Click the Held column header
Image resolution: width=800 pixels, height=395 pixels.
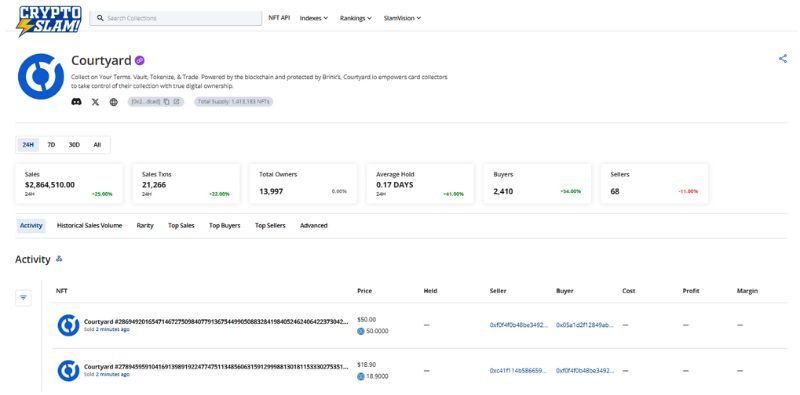pyautogui.click(x=430, y=291)
